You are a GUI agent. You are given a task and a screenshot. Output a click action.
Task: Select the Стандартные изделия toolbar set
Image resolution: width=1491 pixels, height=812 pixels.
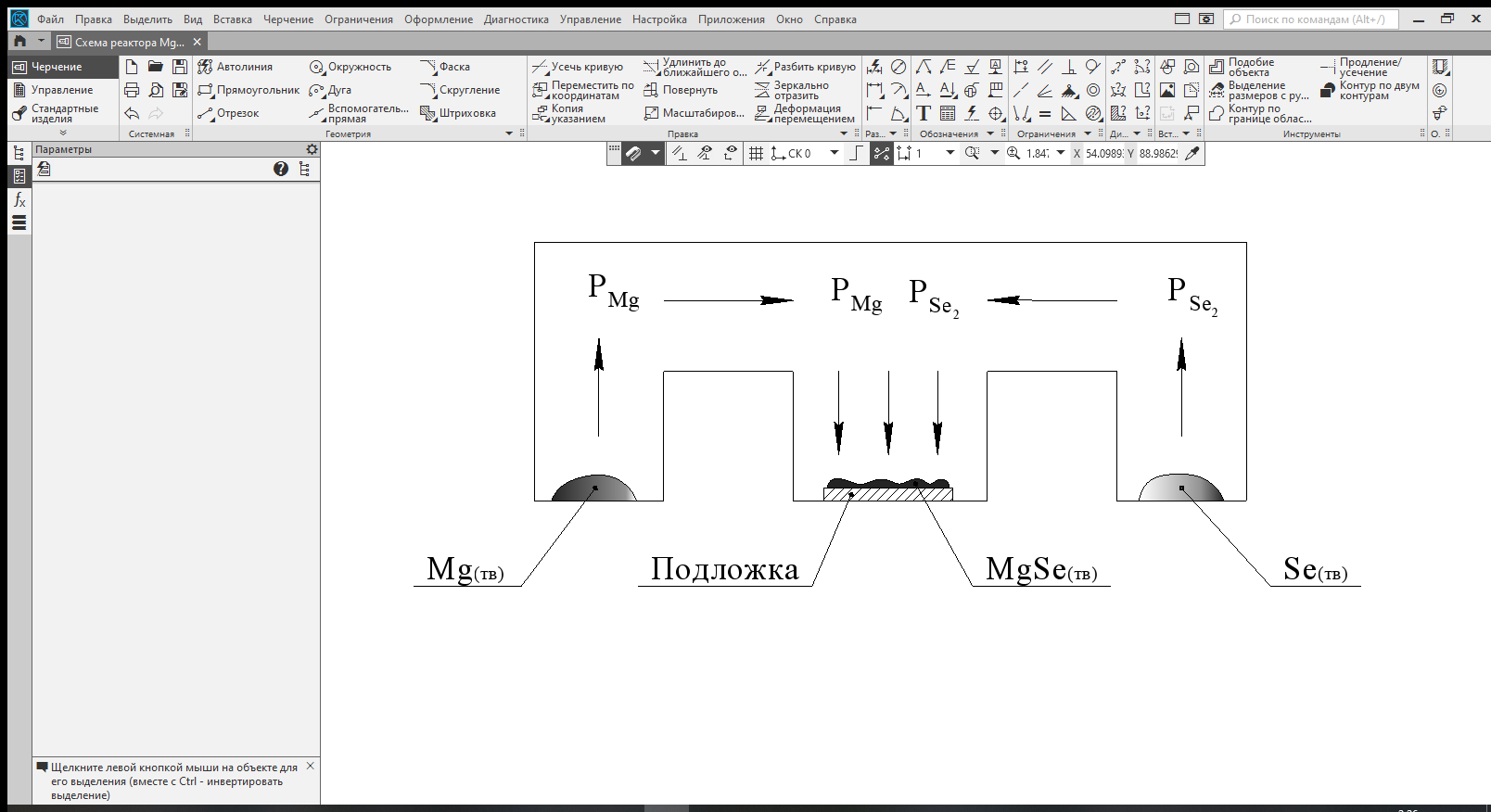[x=63, y=113]
